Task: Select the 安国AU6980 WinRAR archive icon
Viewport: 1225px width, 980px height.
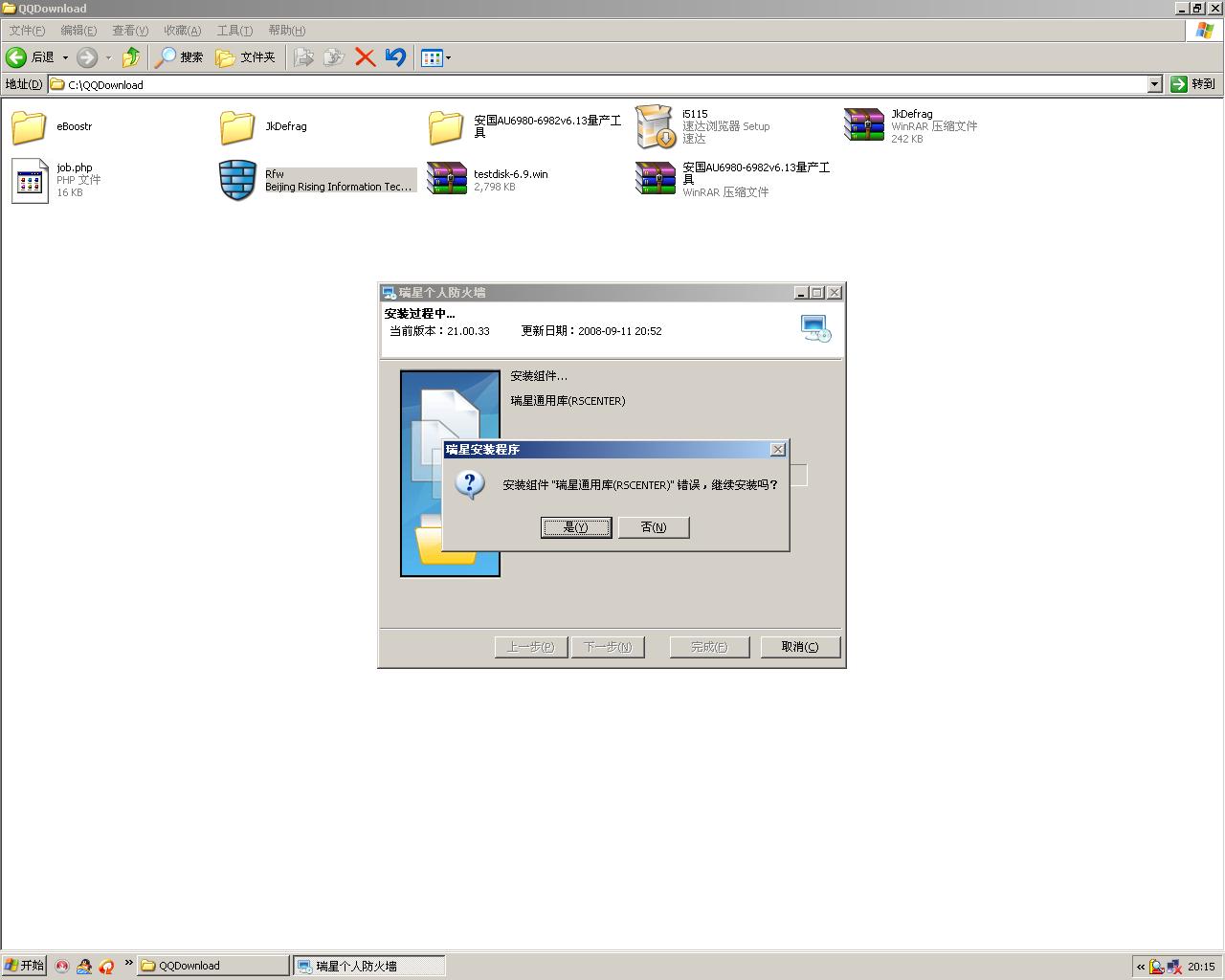Action: pos(656,179)
